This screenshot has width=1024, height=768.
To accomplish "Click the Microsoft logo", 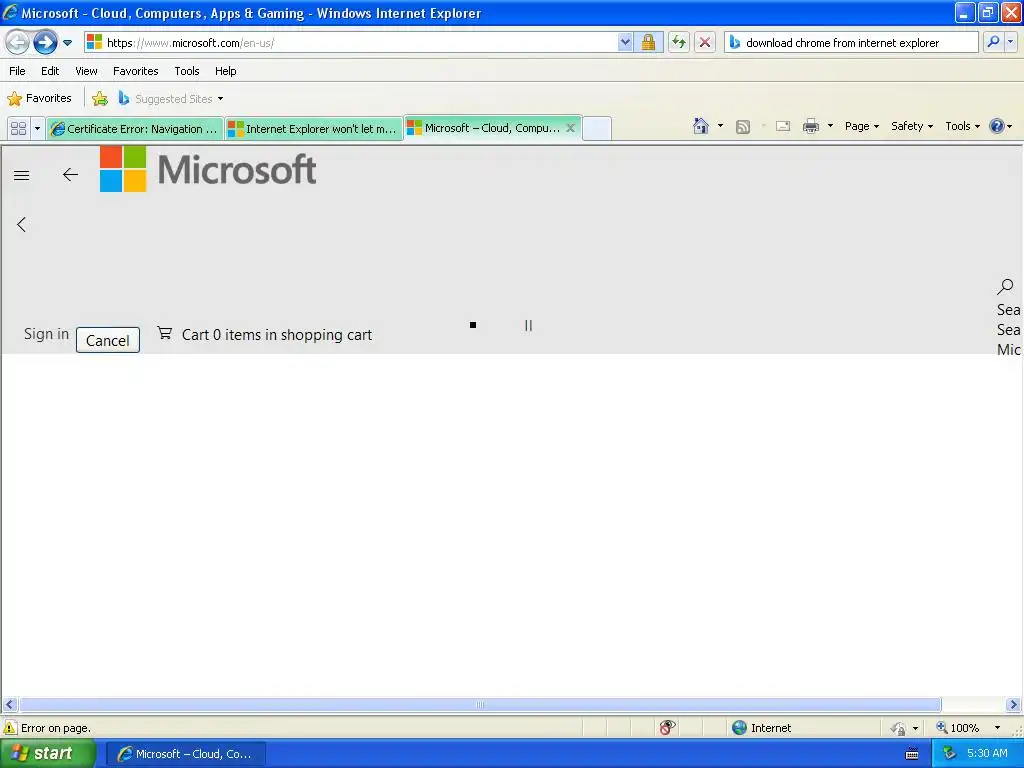I will point(208,169).
